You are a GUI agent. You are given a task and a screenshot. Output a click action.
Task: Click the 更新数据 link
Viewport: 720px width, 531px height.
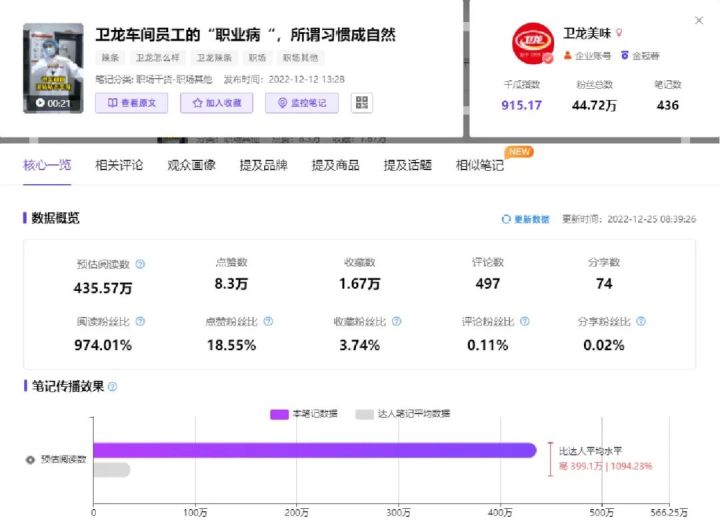pos(531,219)
